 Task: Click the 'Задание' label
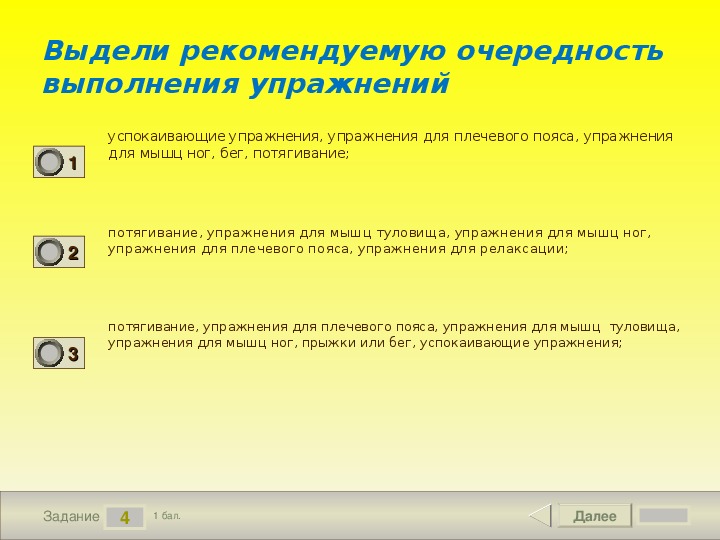[x=71, y=516]
